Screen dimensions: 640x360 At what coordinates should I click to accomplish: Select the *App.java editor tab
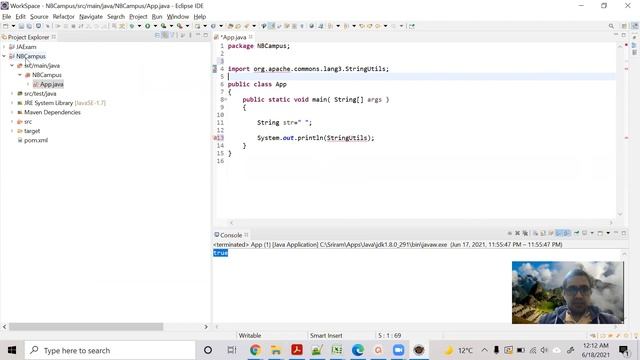point(234,37)
